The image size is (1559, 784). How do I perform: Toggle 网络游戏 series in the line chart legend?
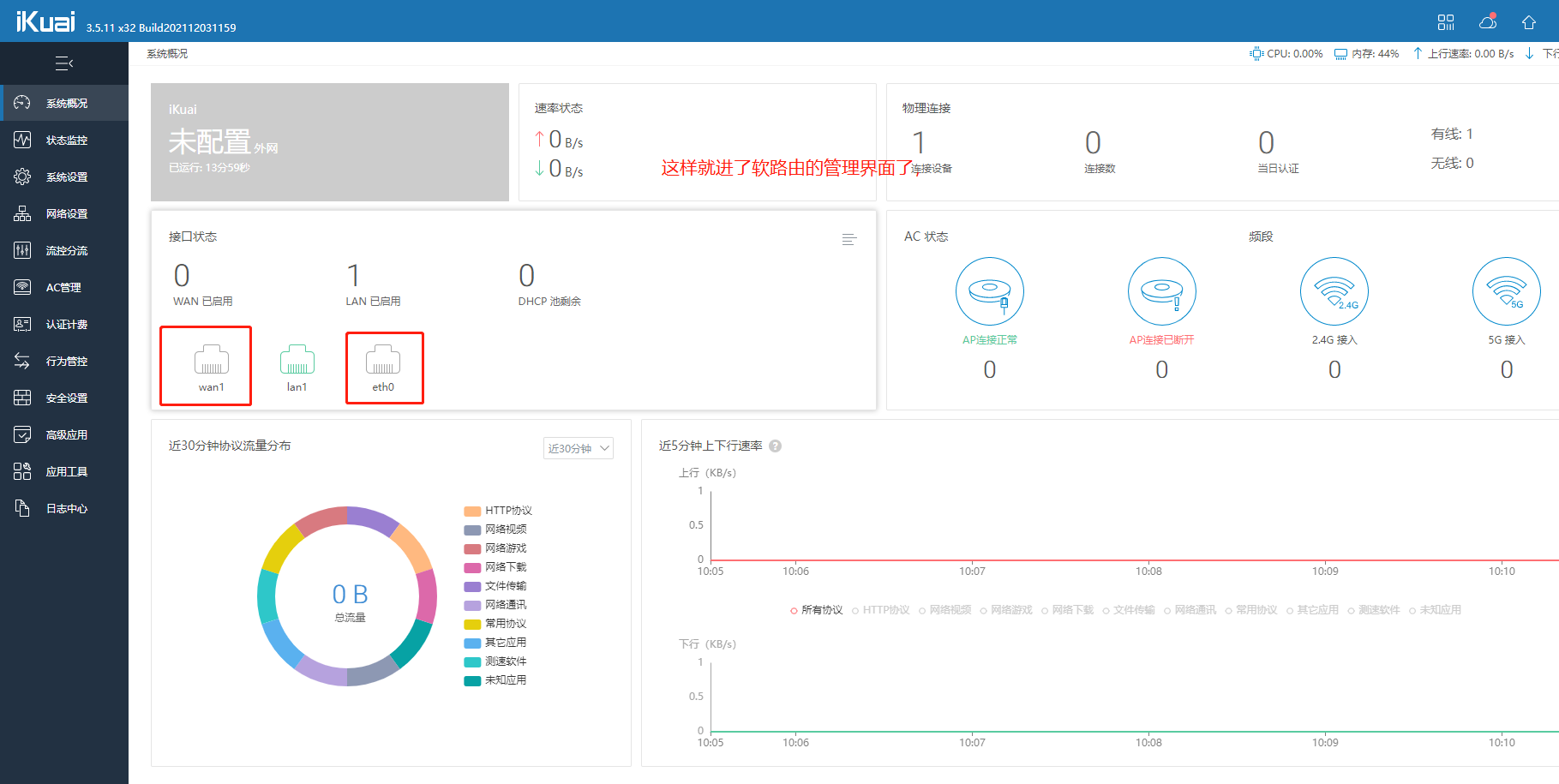pyautogui.click(x=1006, y=610)
